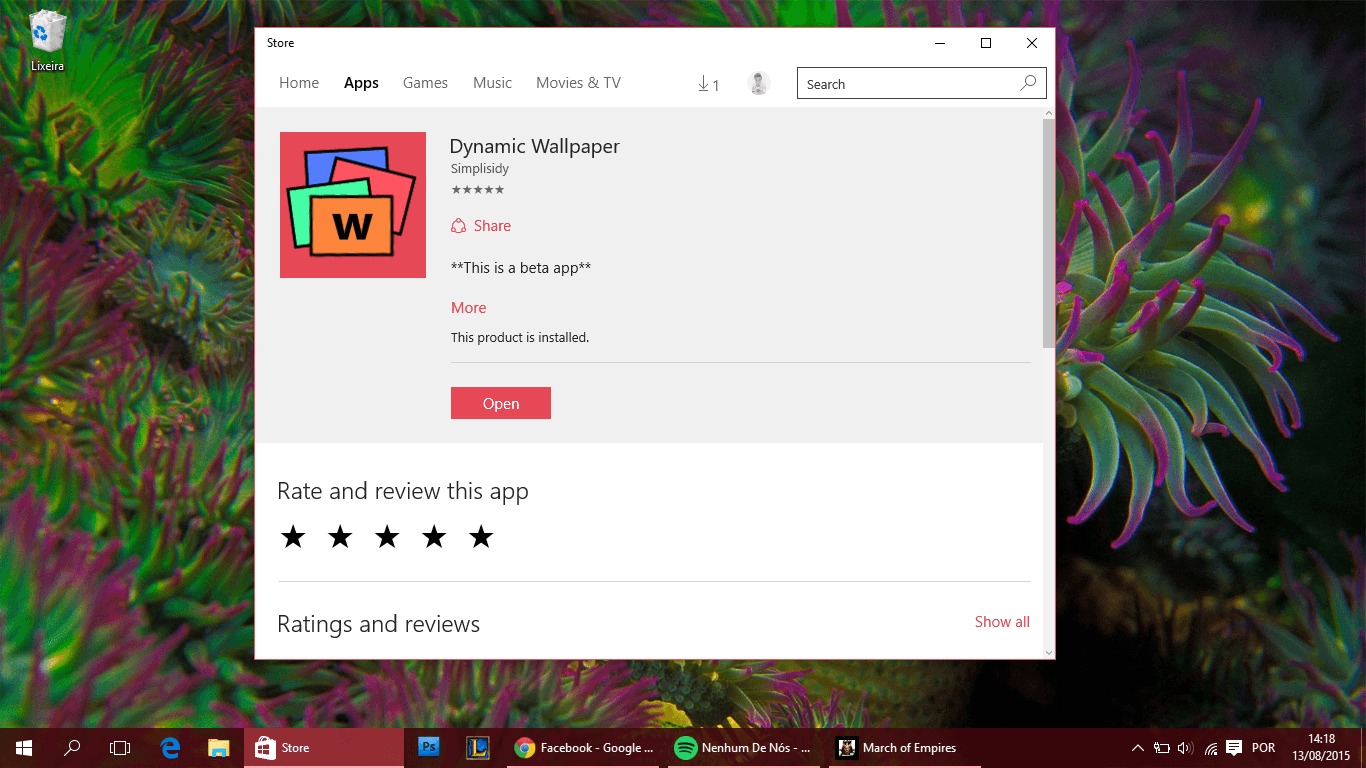The width and height of the screenshot is (1366, 768).
Task: Expand the More description link
Action: click(468, 308)
